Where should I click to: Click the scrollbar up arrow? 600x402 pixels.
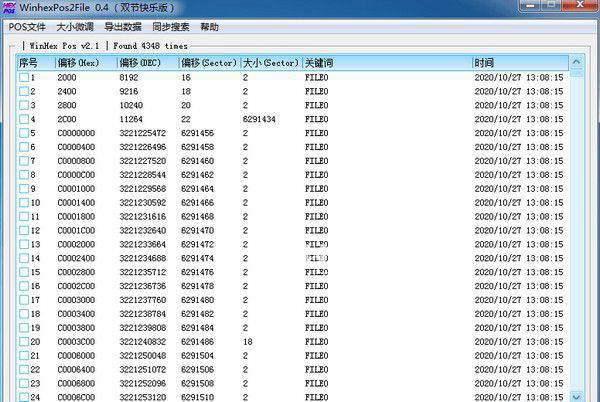click(577, 62)
